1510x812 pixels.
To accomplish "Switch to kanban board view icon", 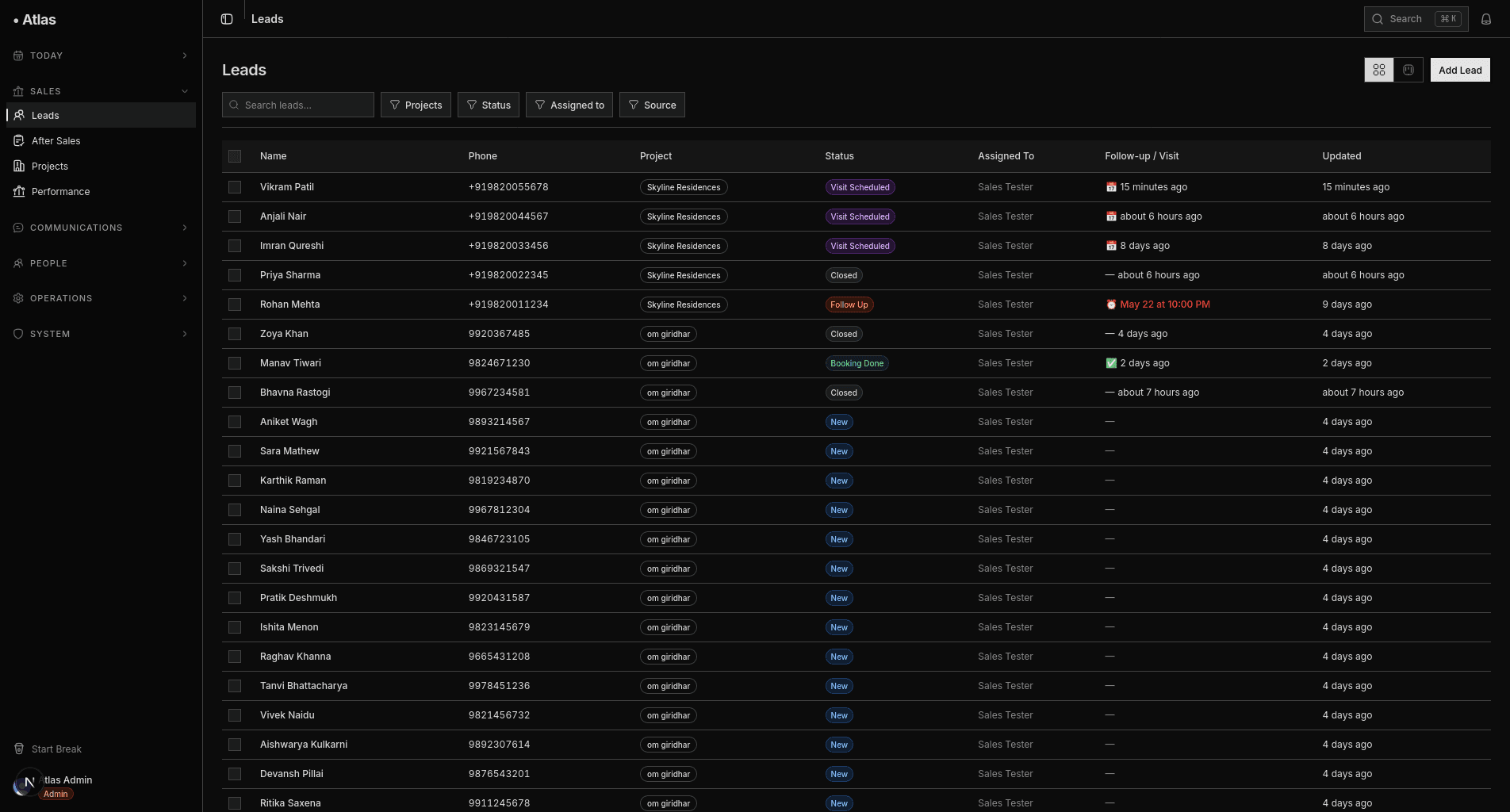I will click(1408, 70).
